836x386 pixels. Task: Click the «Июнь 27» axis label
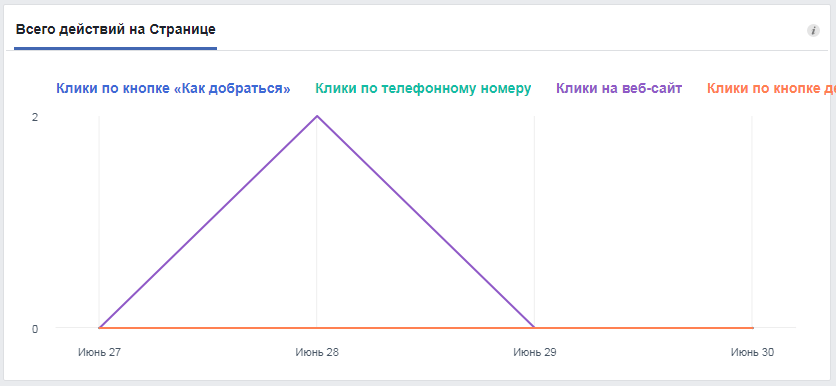click(x=100, y=352)
